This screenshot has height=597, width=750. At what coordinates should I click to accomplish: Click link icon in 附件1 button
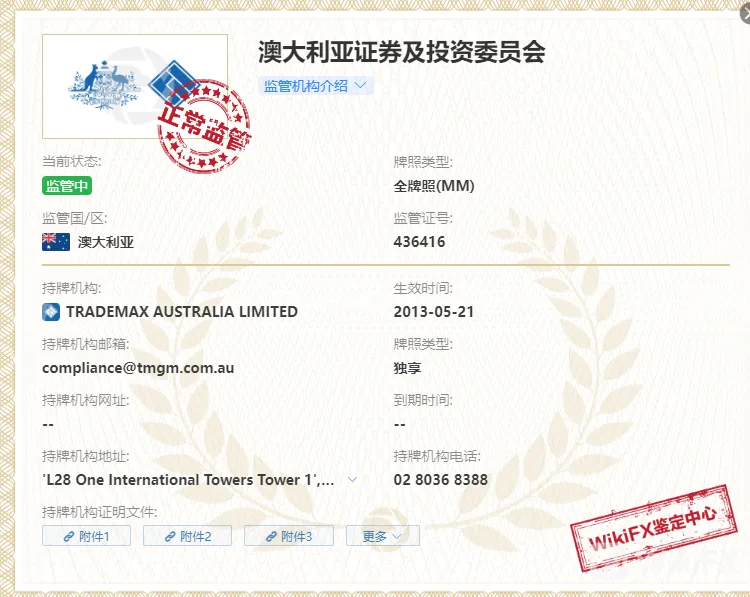(69, 536)
